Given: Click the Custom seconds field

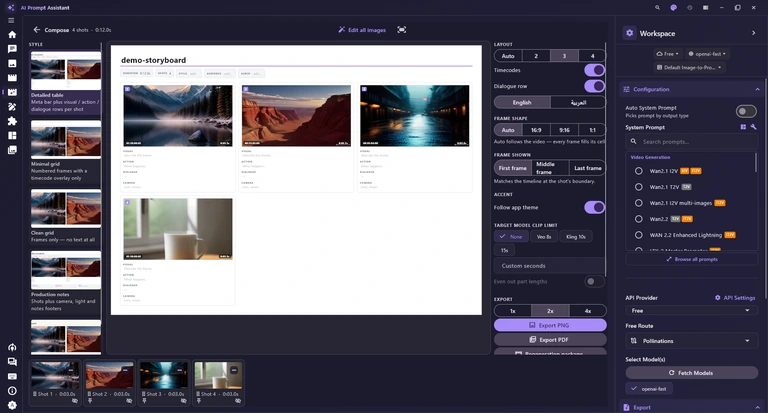Looking at the screenshot, I should [x=550, y=266].
